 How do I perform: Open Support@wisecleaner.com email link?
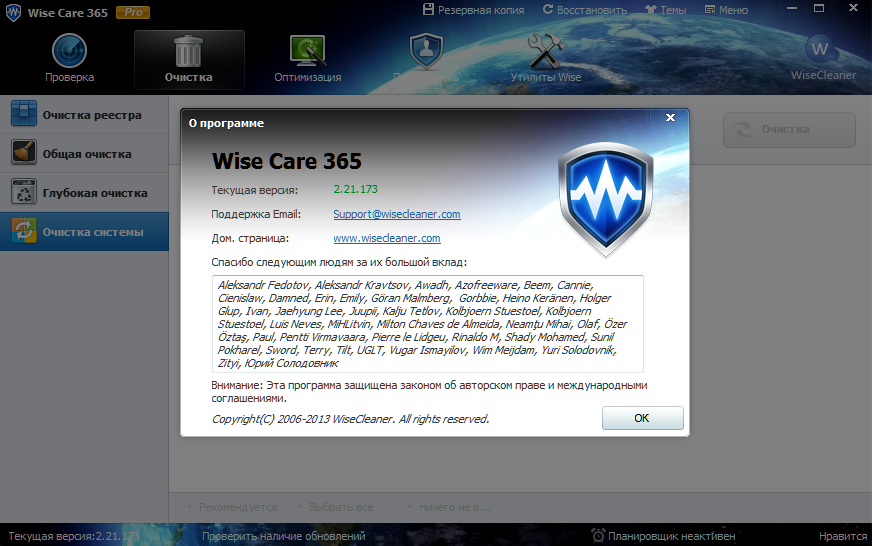(x=397, y=214)
